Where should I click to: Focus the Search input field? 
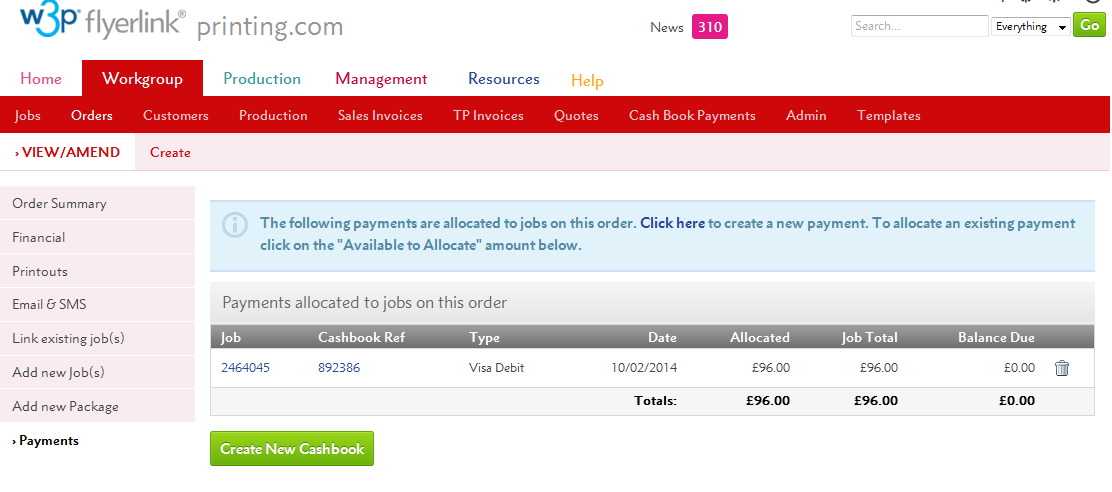pyautogui.click(x=919, y=26)
